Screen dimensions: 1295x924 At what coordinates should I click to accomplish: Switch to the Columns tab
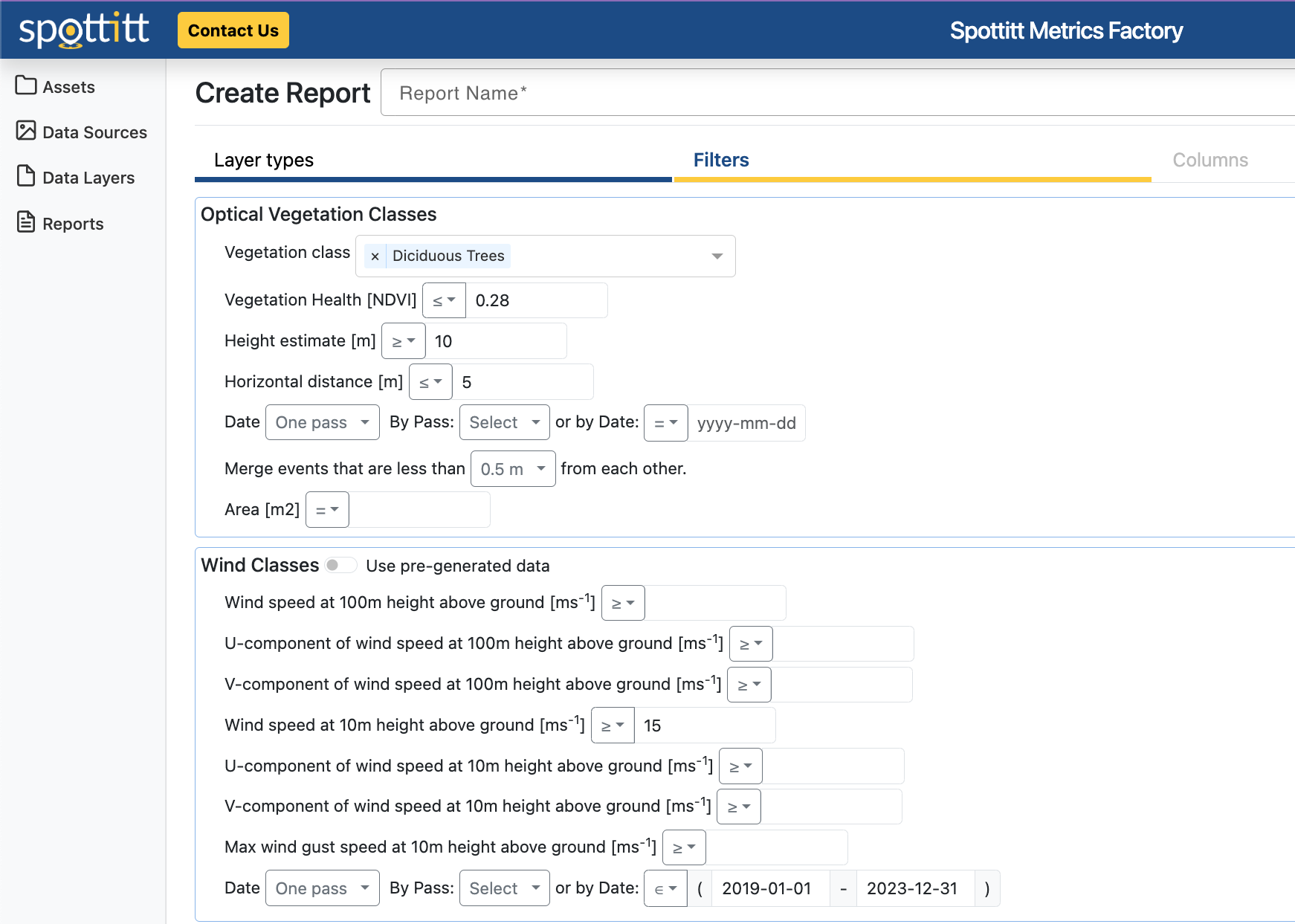coord(1210,161)
